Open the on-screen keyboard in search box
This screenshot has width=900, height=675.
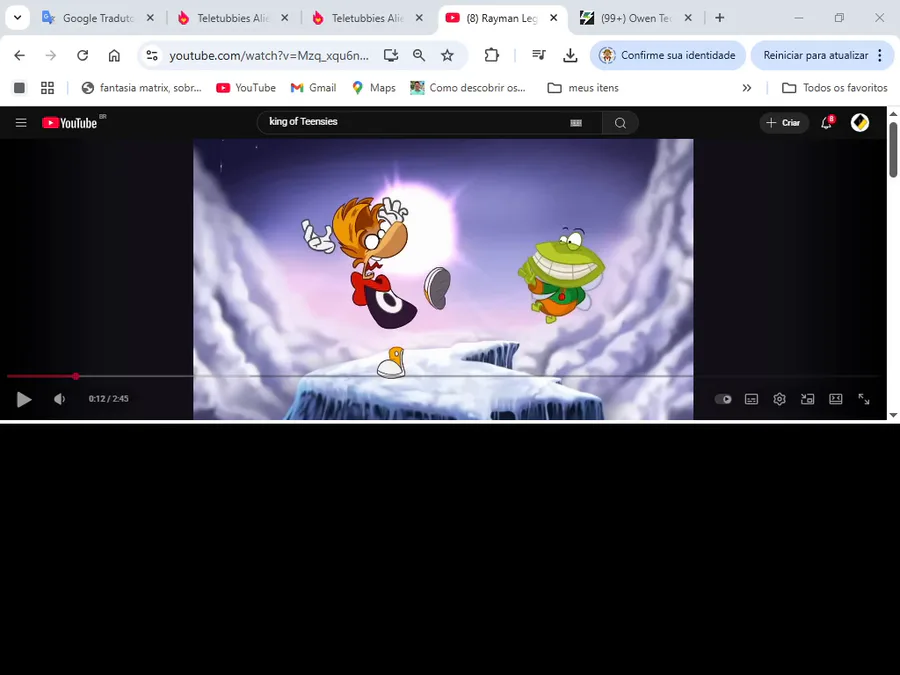pyautogui.click(x=576, y=123)
